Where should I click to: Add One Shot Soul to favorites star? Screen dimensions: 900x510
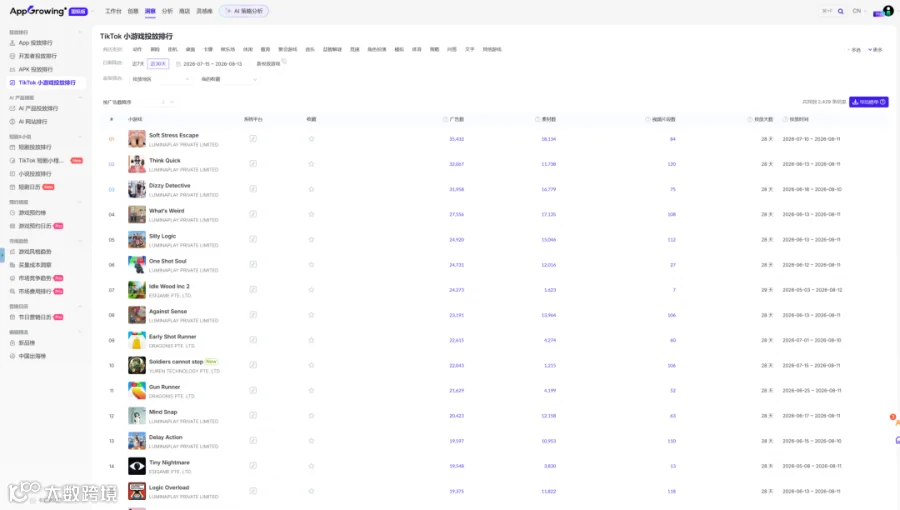311,264
